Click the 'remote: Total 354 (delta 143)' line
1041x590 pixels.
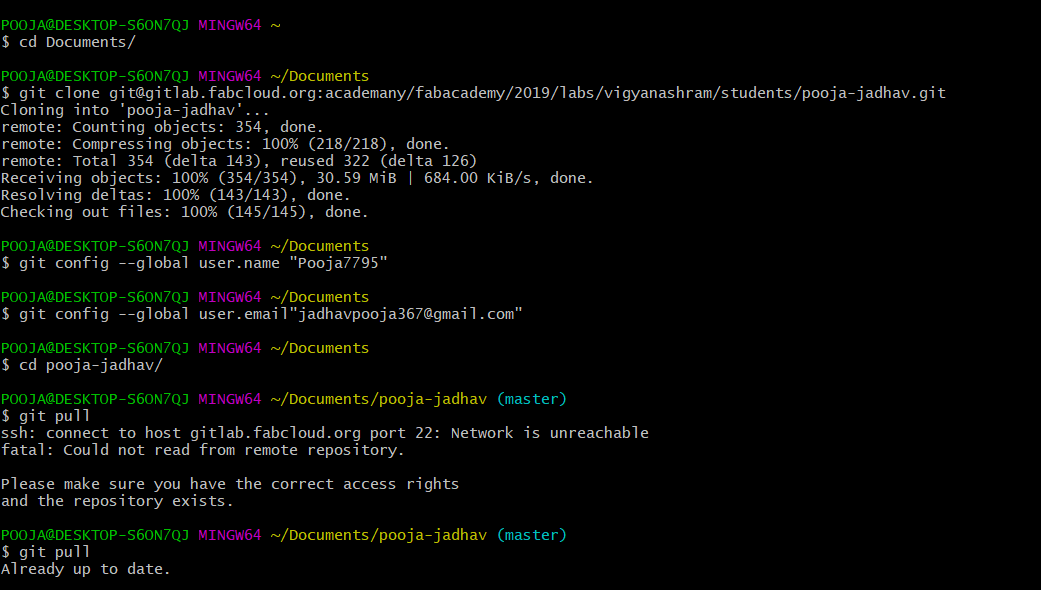click(x=239, y=161)
